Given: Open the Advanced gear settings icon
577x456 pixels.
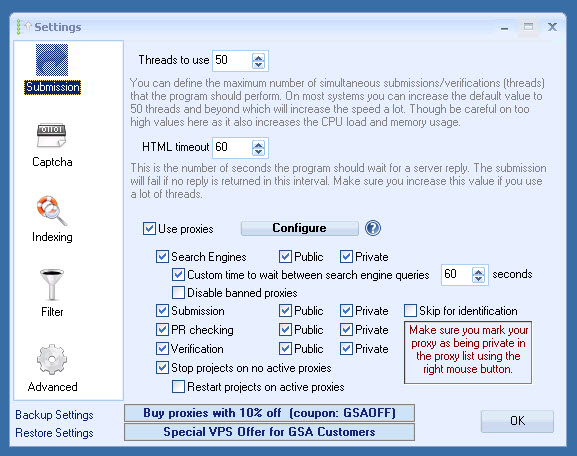Looking at the screenshot, I should click(x=52, y=360).
